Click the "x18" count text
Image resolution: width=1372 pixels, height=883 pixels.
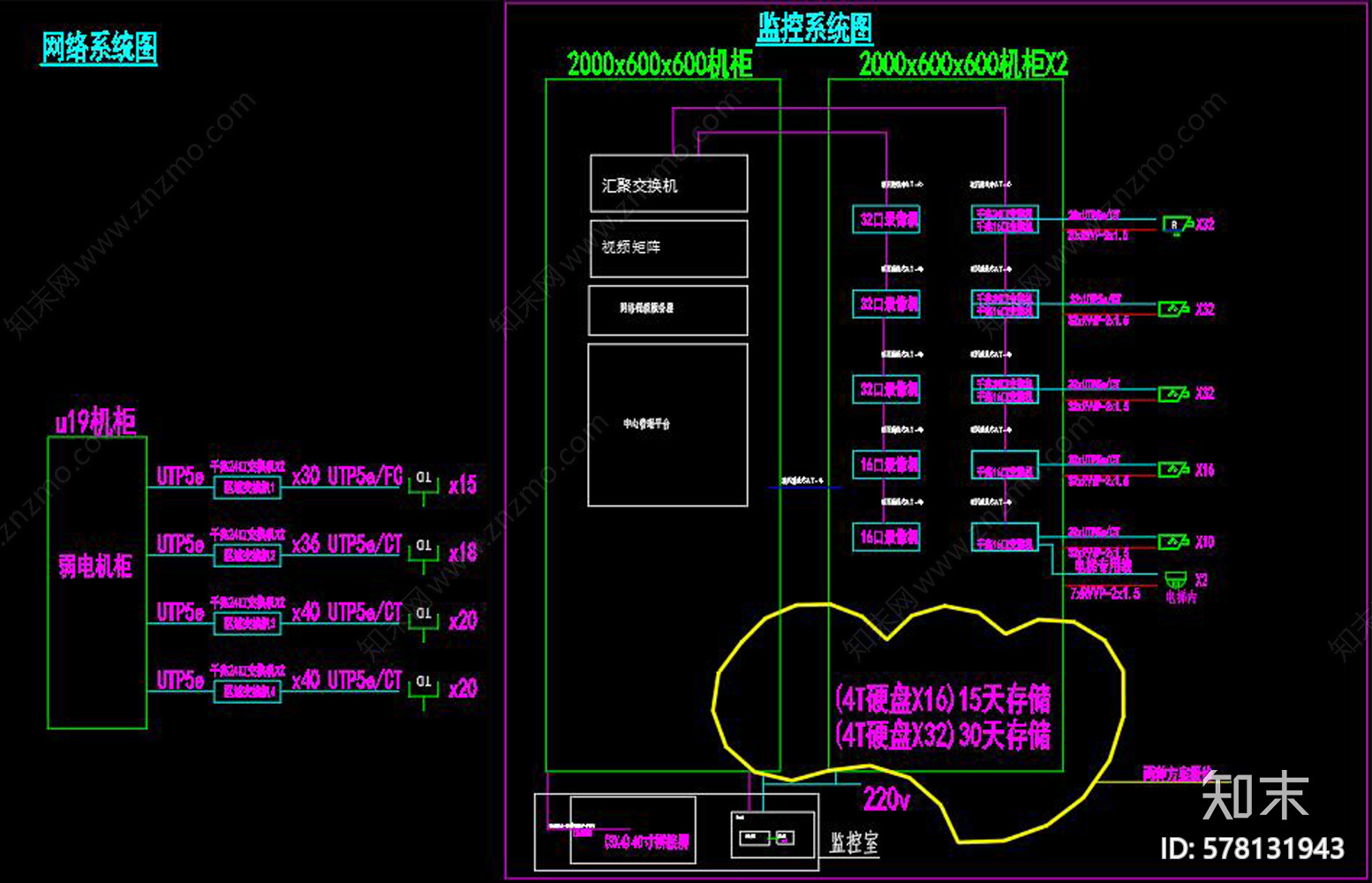[463, 553]
